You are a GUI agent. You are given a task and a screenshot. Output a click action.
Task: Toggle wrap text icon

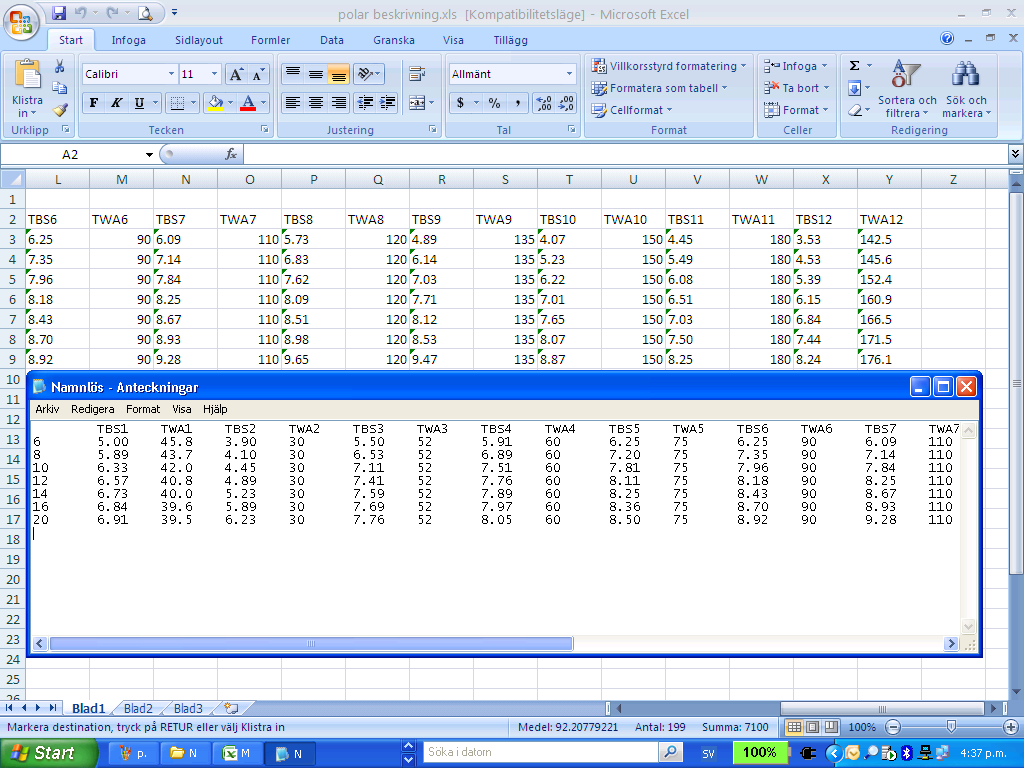click(x=417, y=74)
